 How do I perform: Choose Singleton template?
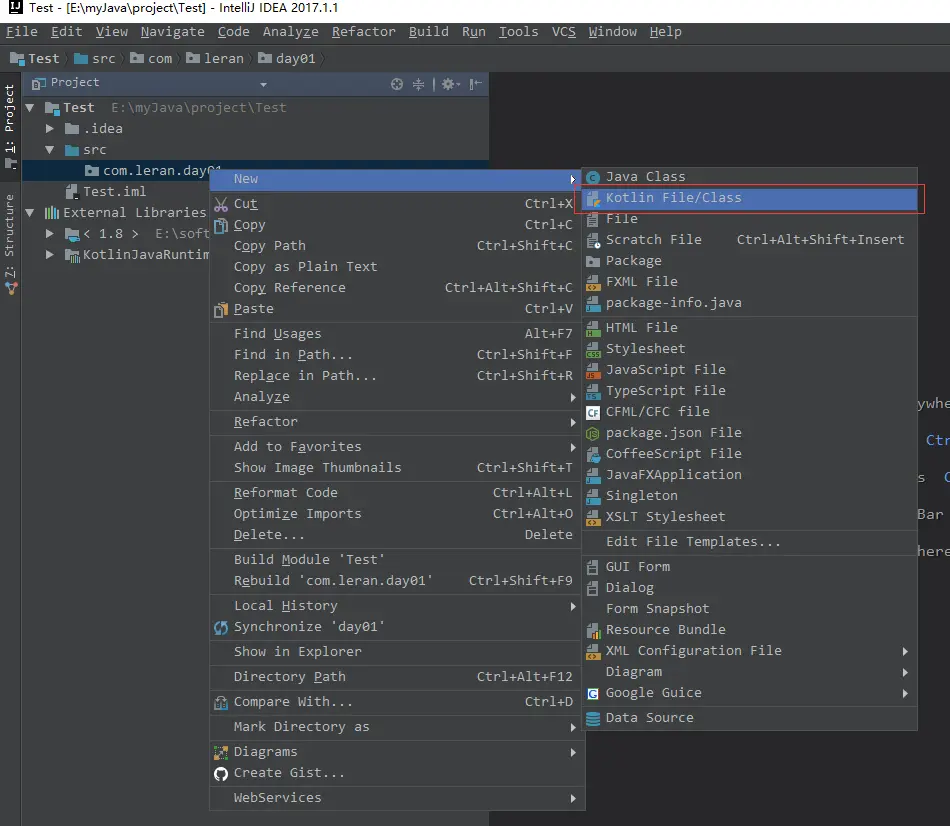750,496
